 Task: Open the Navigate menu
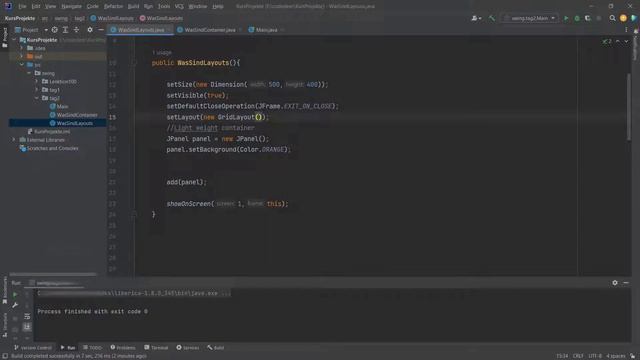pyautogui.click(x=71, y=6)
